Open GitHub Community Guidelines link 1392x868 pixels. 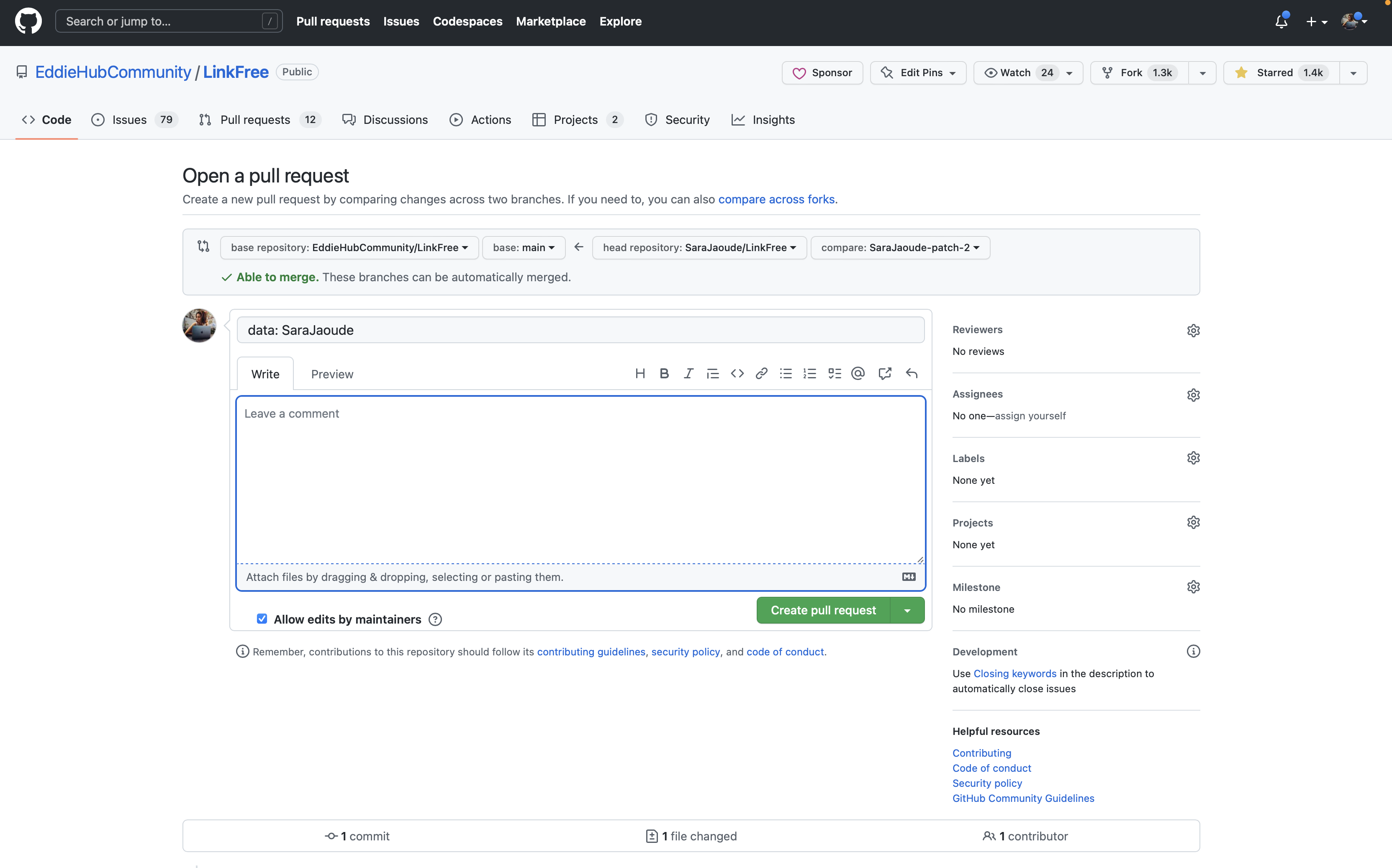(x=1023, y=798)
